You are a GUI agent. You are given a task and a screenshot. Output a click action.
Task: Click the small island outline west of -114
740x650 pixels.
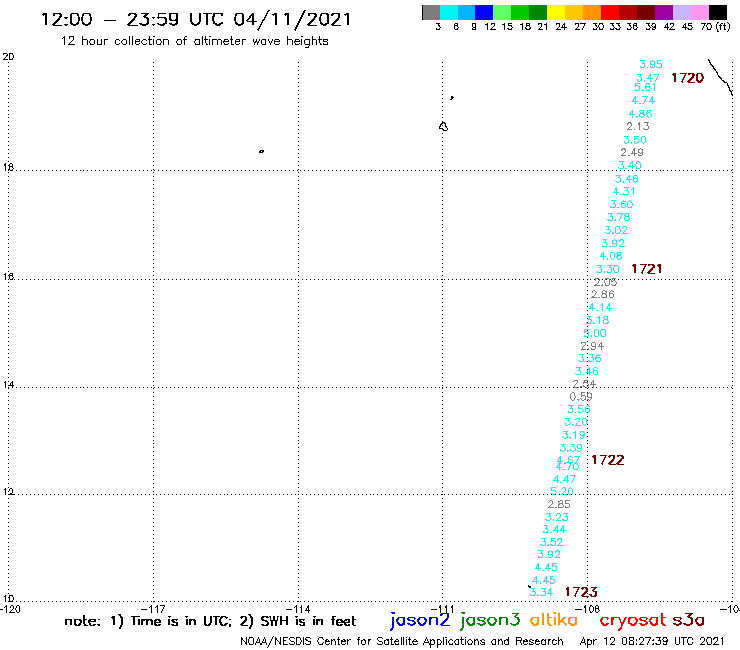pyautogui.click(x=261, y=152)
